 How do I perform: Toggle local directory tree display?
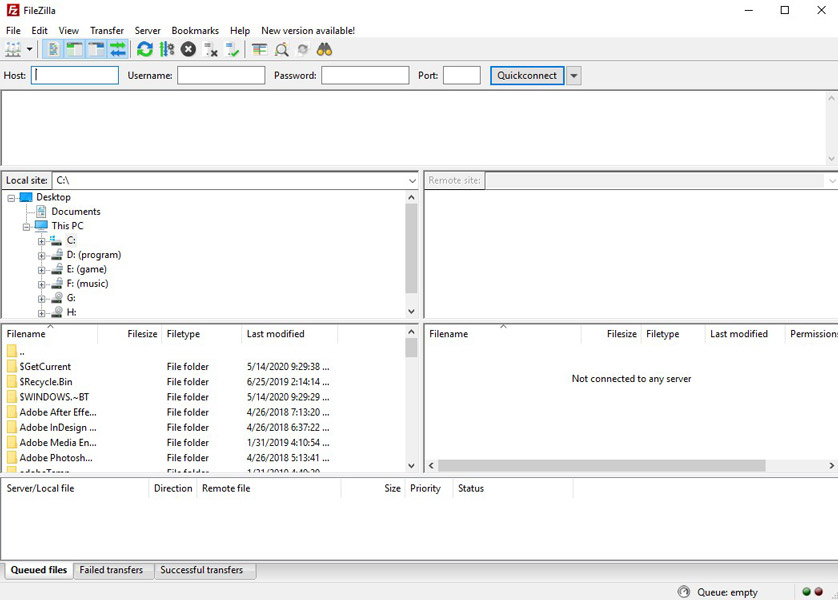point(74,50)
